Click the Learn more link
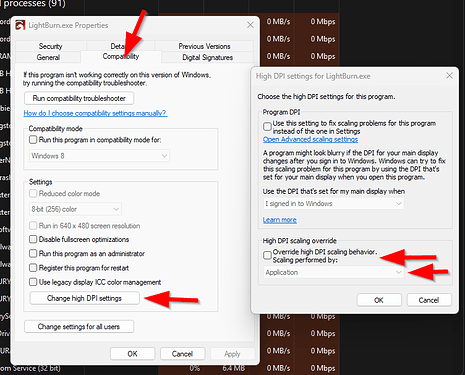465x375 pixels. point(280,220)
